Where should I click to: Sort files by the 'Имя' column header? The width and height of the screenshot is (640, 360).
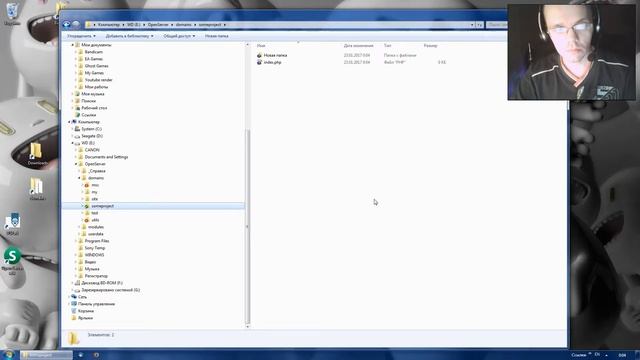click(261, 46)
